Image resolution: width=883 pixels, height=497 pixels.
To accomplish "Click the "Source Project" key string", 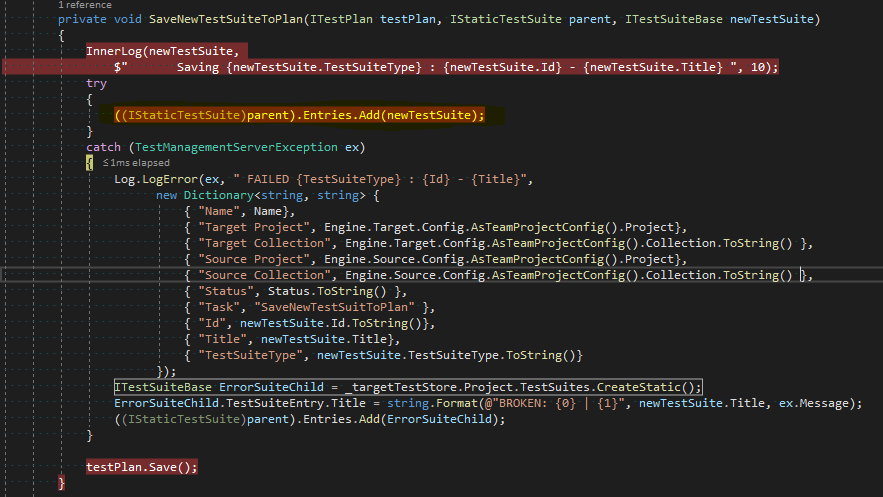I will (257, 259).
